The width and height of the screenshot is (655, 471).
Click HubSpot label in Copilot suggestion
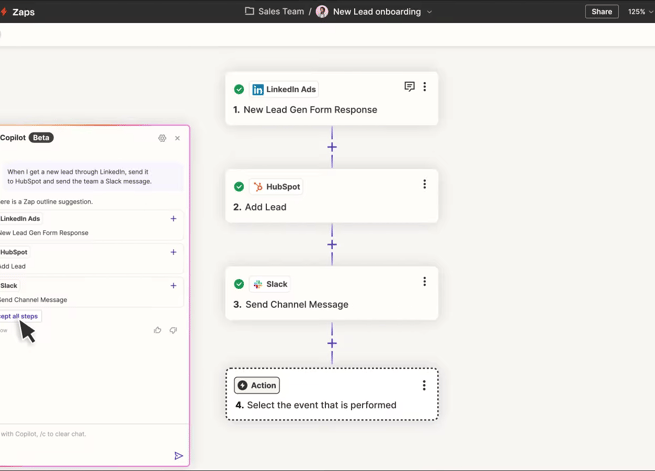tap(14, 252)
